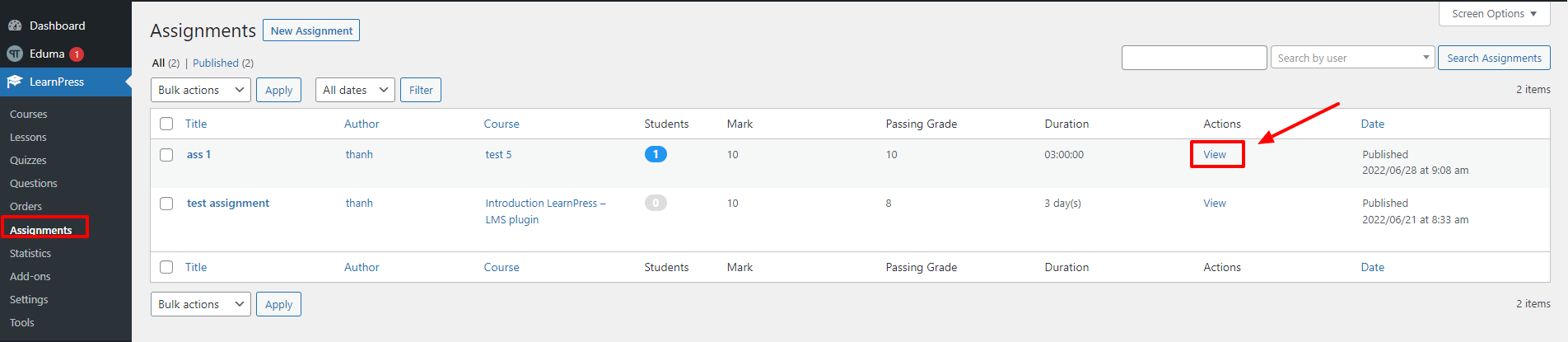Screen dimensions: 1568x342
Task: Click the zero students badge for test assignment
Action: click(656, 203)
